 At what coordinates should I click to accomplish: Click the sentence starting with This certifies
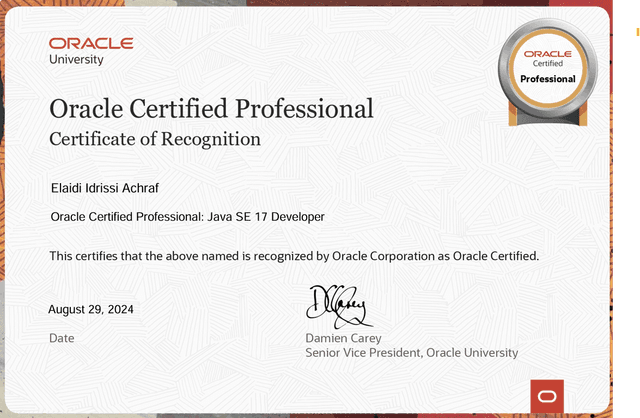[x=294, y=256]
